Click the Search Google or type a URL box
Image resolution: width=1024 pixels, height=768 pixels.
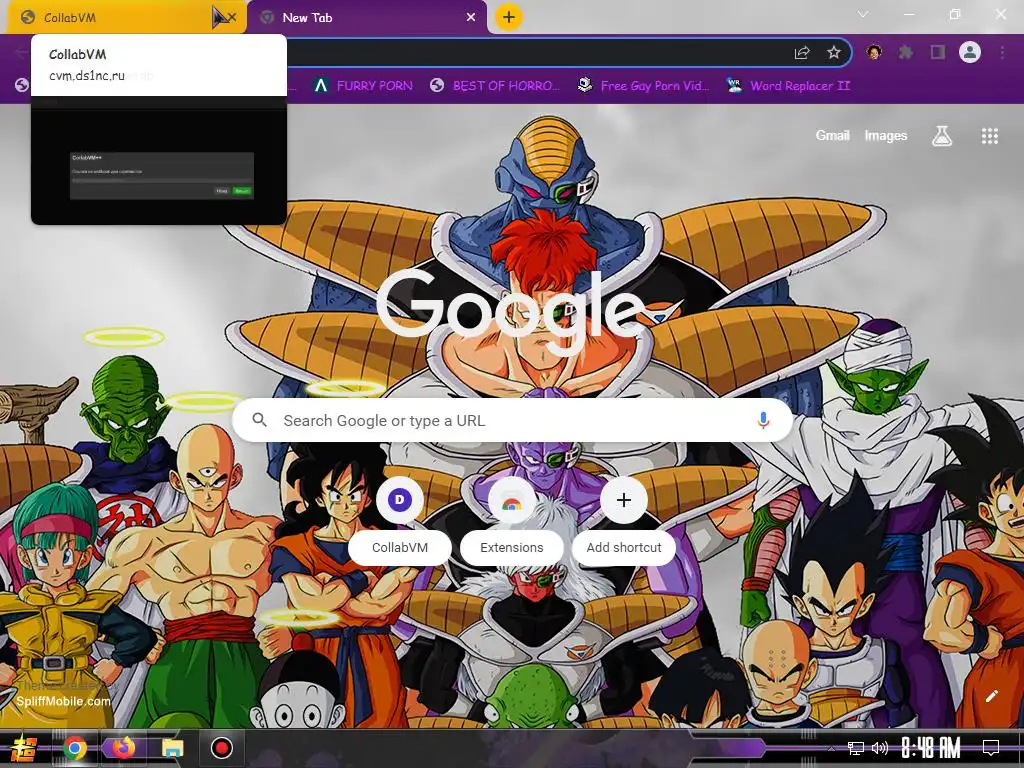click(513, 421)
